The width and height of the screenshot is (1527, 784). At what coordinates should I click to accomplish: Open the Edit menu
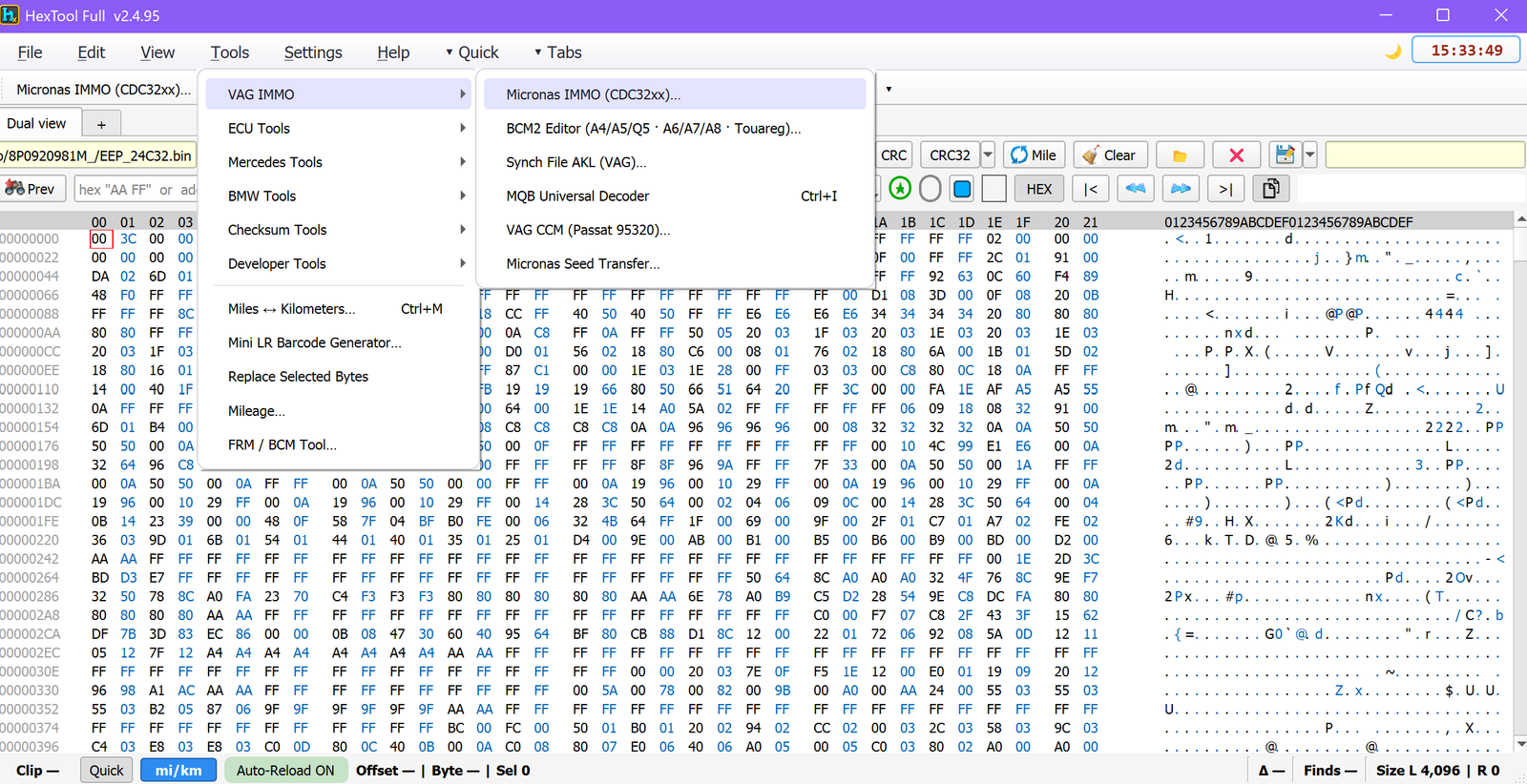click(92, 52)
